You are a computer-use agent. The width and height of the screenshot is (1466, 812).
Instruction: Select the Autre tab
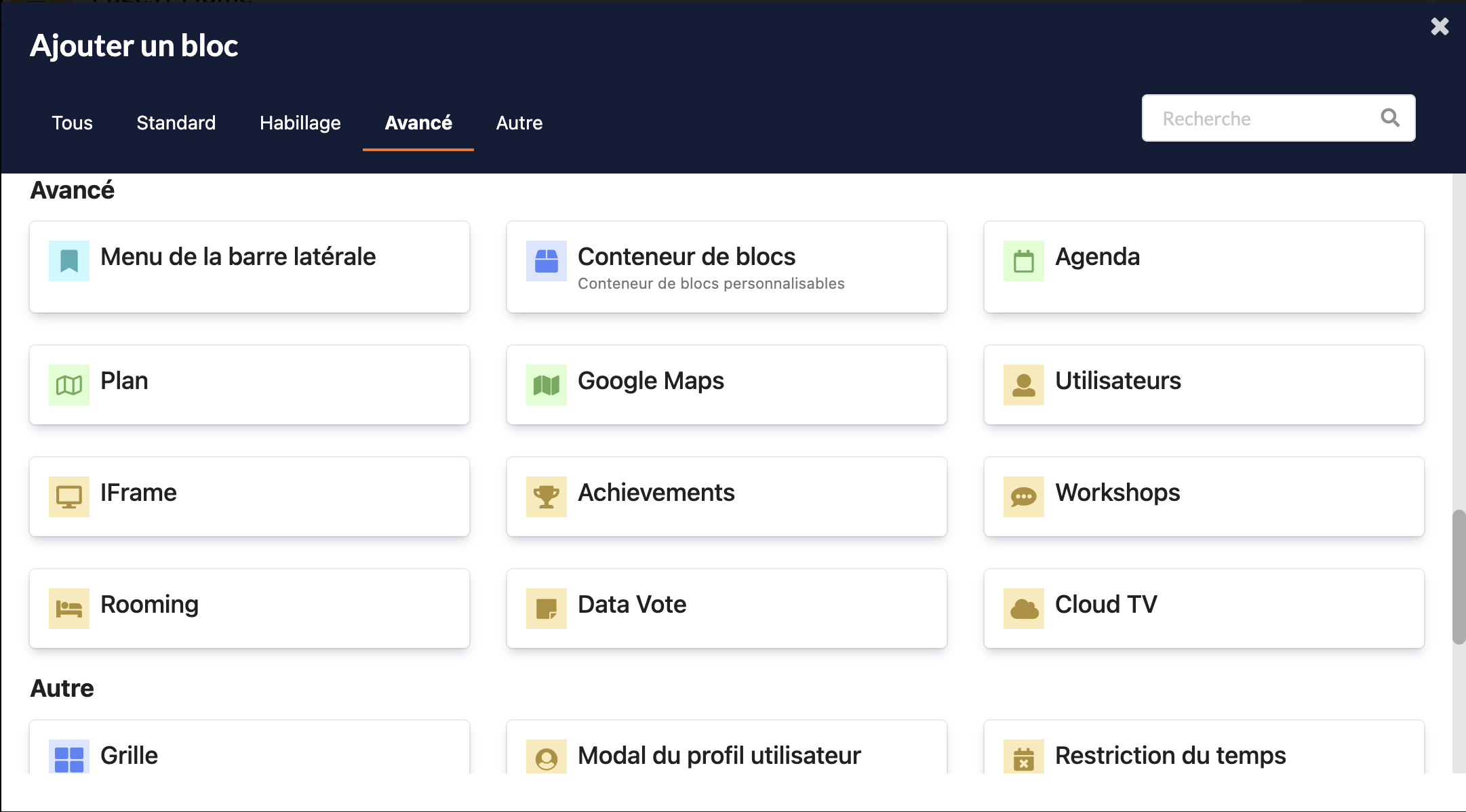[519, 123]
